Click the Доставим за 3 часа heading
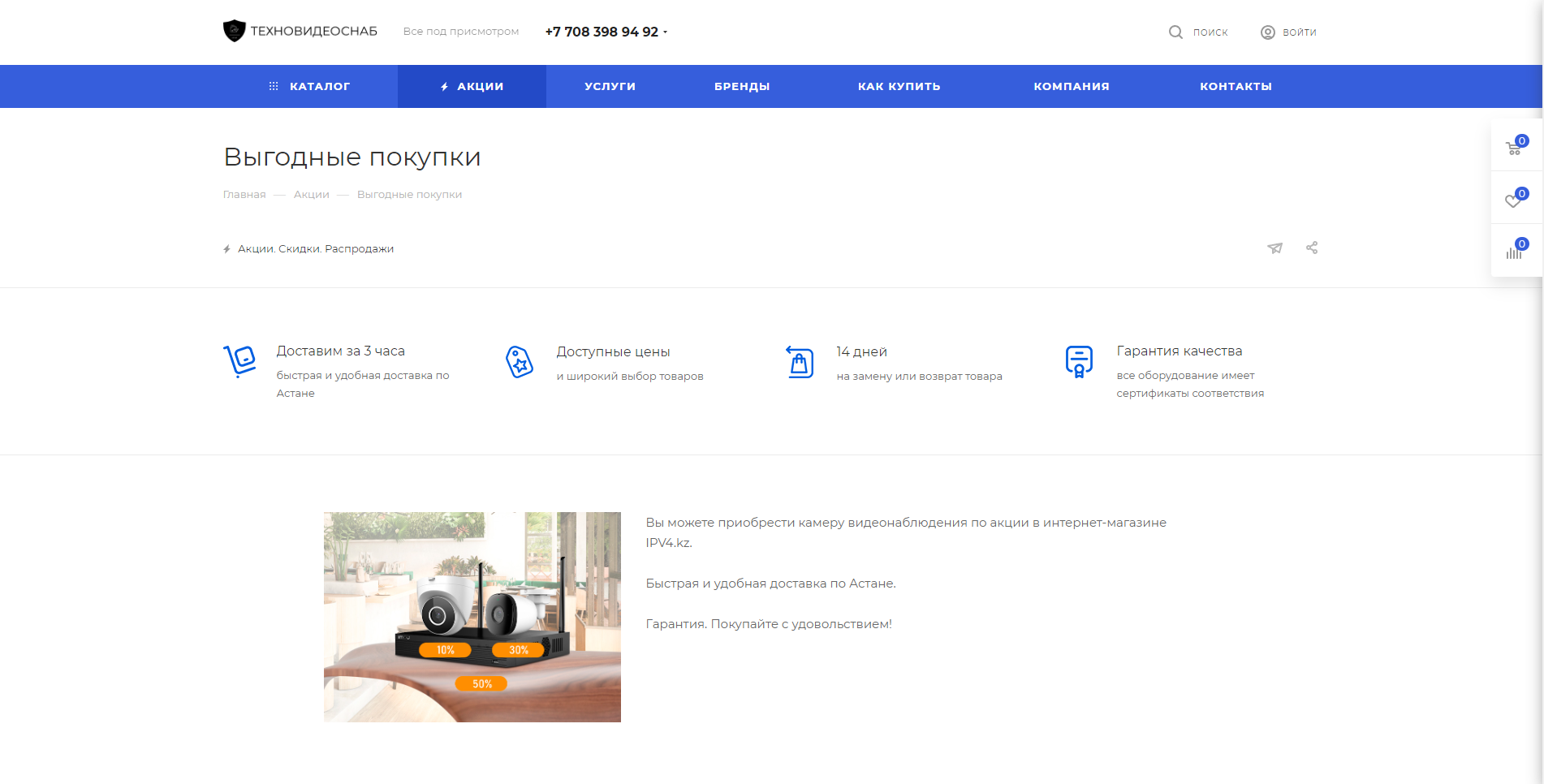 click(x=340, y=351)
